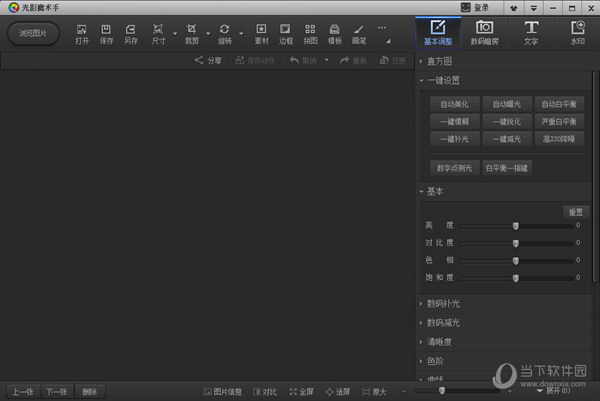The height and width of the screenshot is (401, 600).
Task: Open the 边框 (Frame) tool
Action: pyautogui.click(x=285, y=34)
